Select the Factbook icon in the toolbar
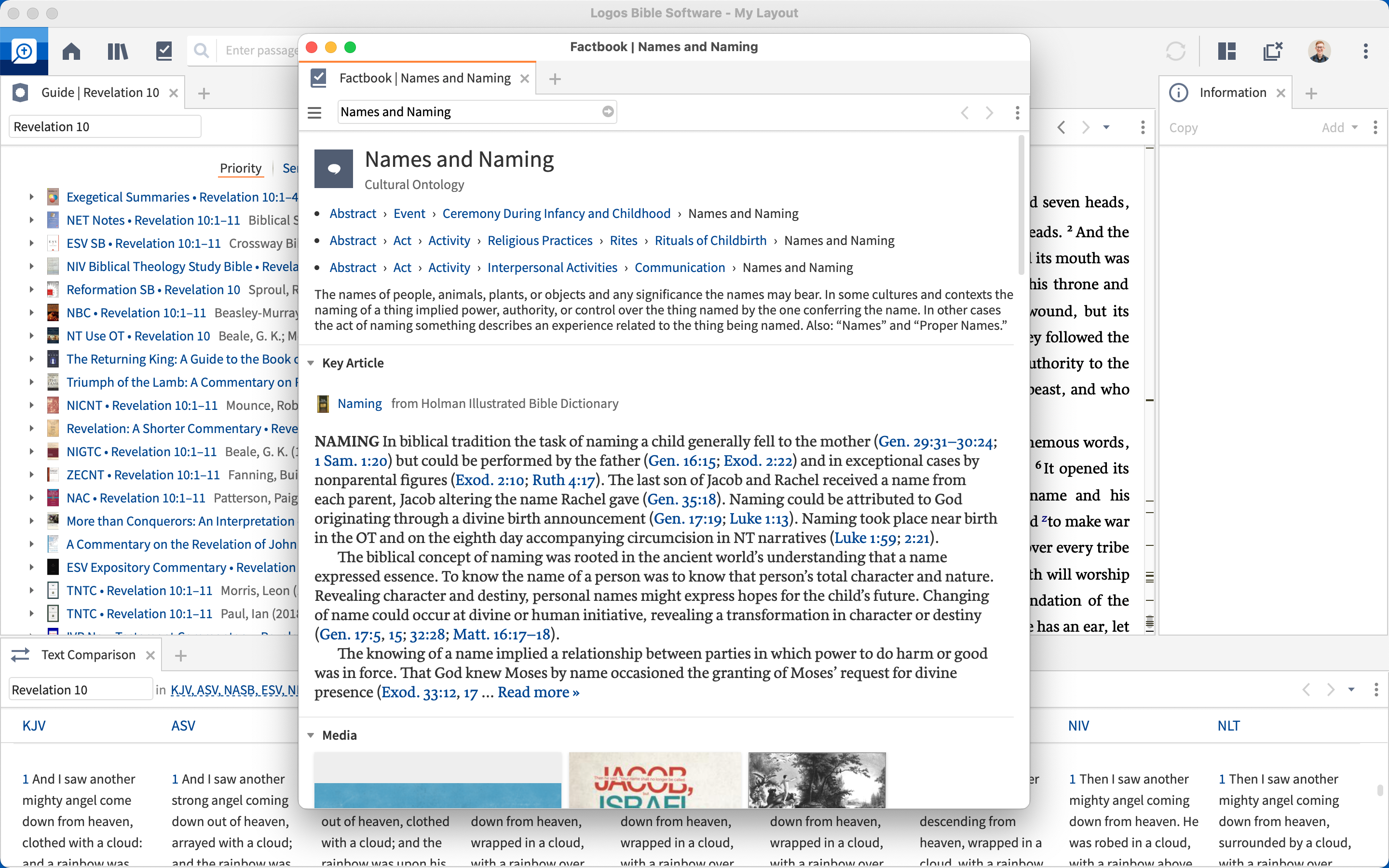This screenshot has height=868, width=1389. pyautogui.click(x=163, y=51)
